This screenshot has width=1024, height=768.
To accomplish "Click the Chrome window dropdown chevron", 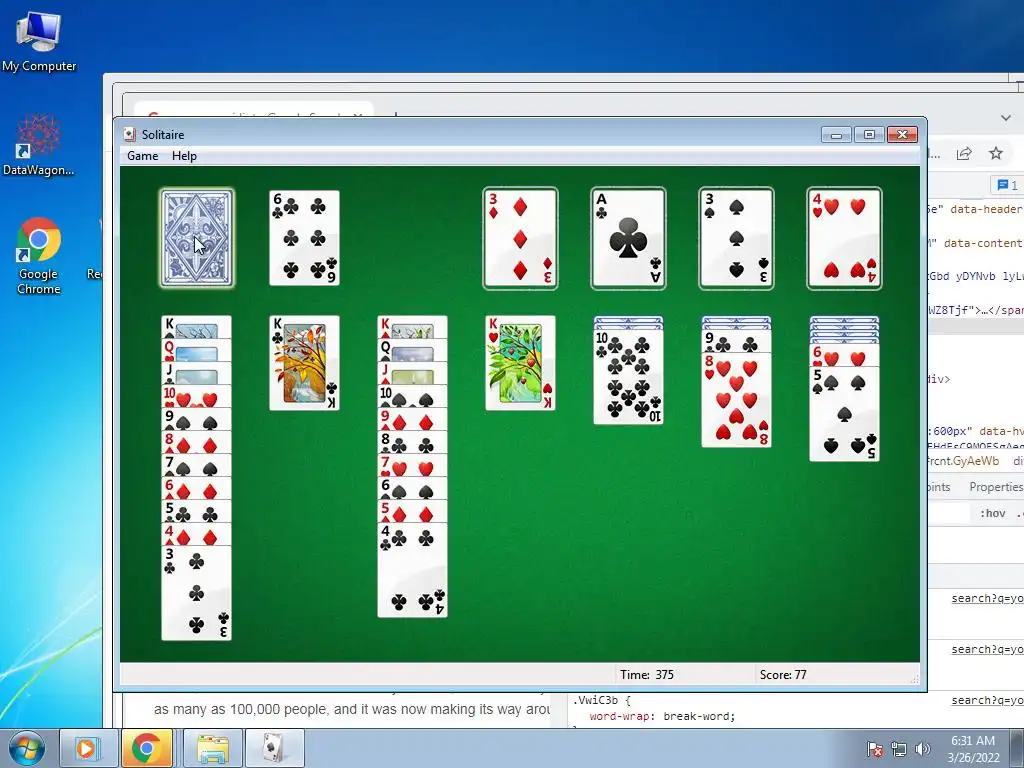I will 1006,118.
